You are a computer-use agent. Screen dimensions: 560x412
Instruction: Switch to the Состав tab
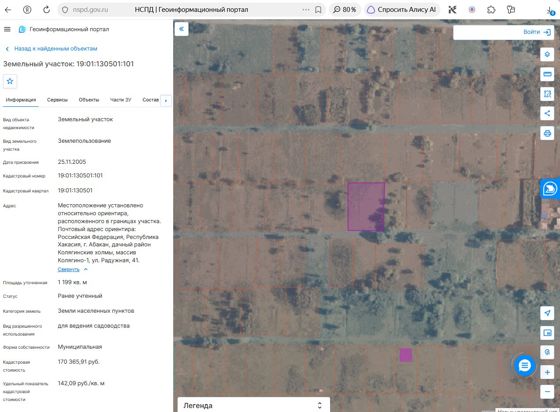point(150,100)
